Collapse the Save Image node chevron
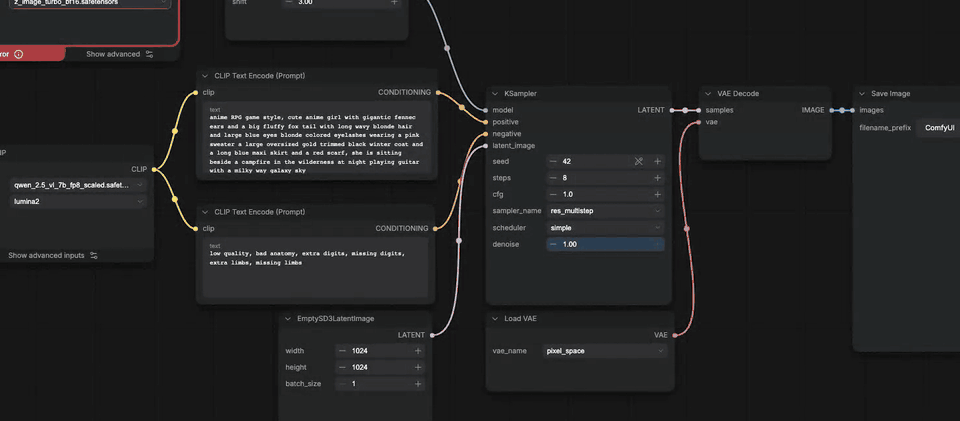The width and height of the screenshot is (960, 421). [x=862, y=94]
